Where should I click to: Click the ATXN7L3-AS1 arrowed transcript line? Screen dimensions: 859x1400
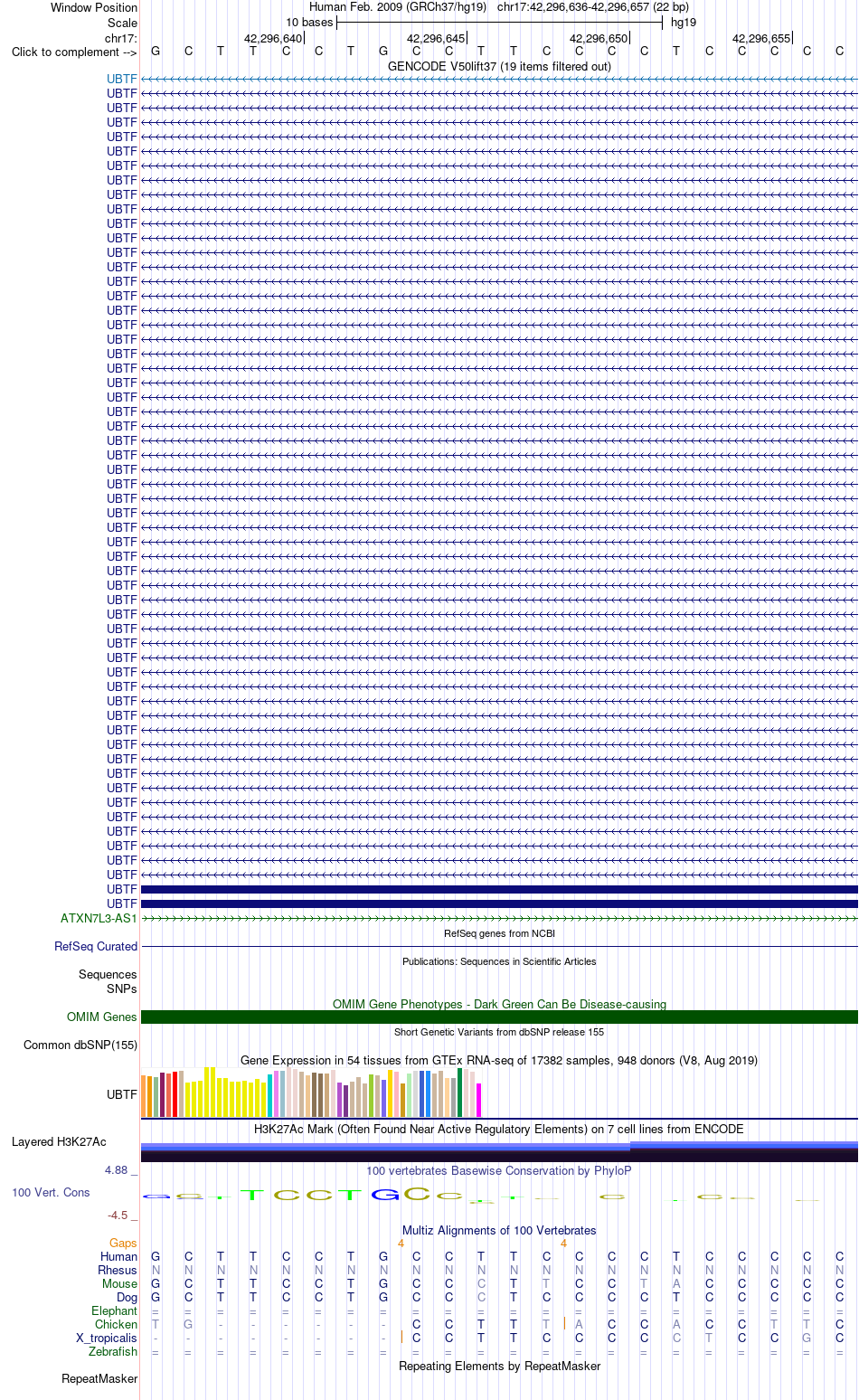499,918
